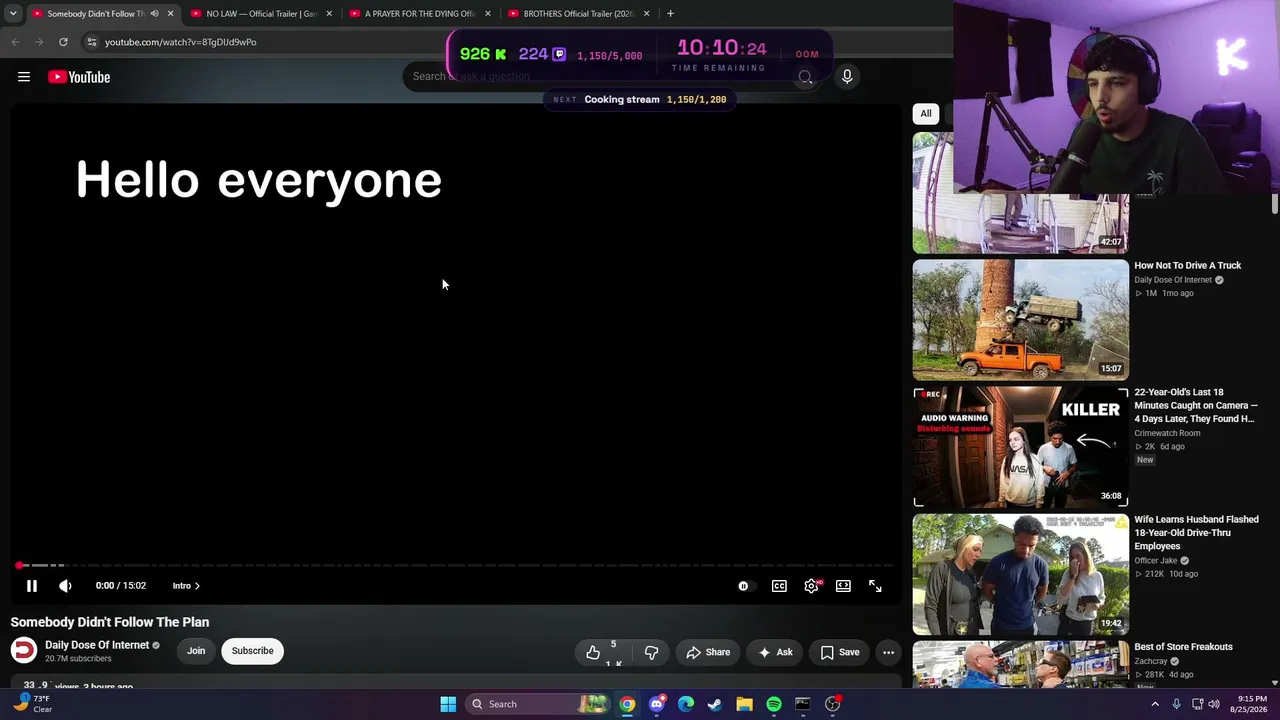Open the tab search dropdown
Image resolution: width=1280 pixels, height=720 pixels.
click(x=13, y=14)
